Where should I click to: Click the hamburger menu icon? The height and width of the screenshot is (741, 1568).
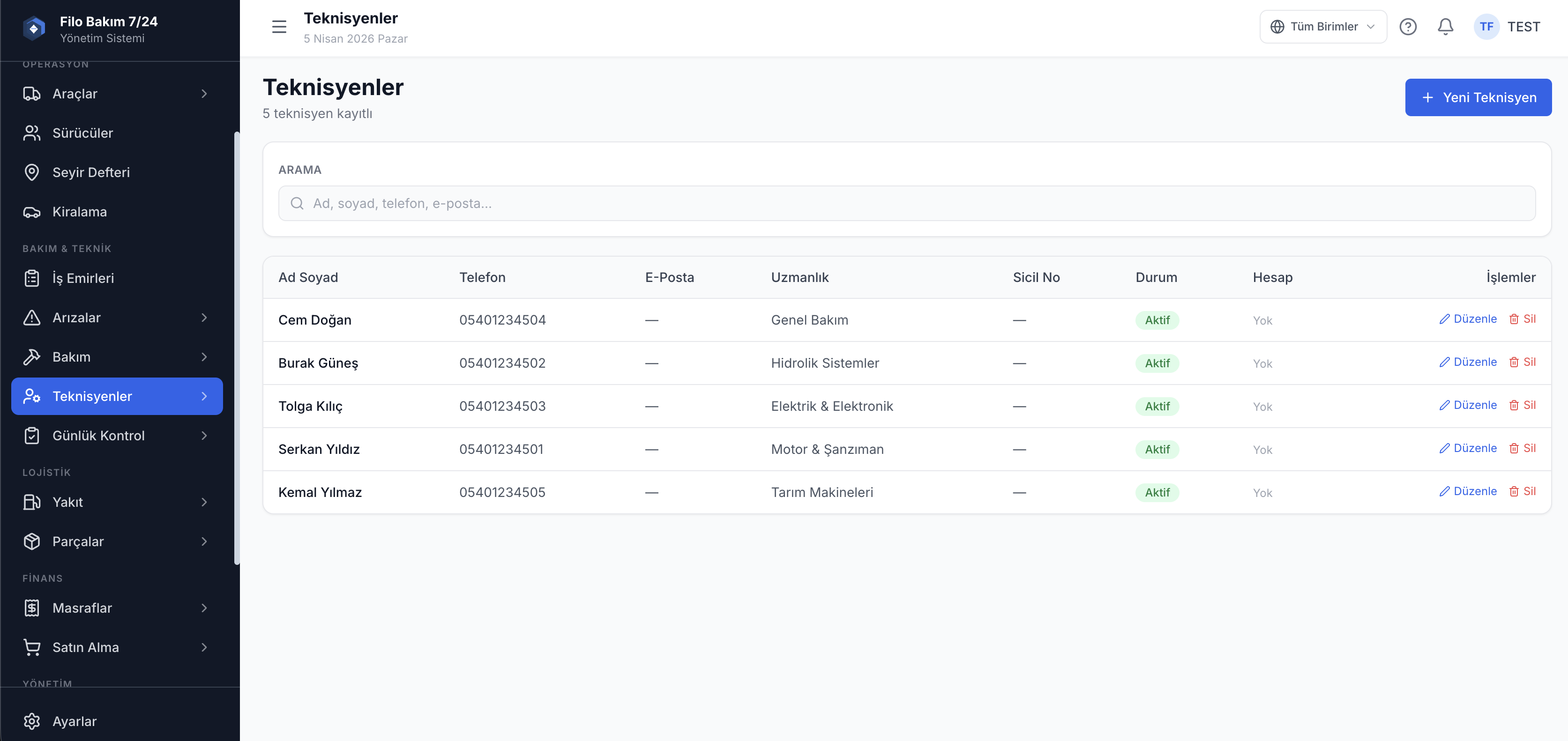(x=279, y=27)
